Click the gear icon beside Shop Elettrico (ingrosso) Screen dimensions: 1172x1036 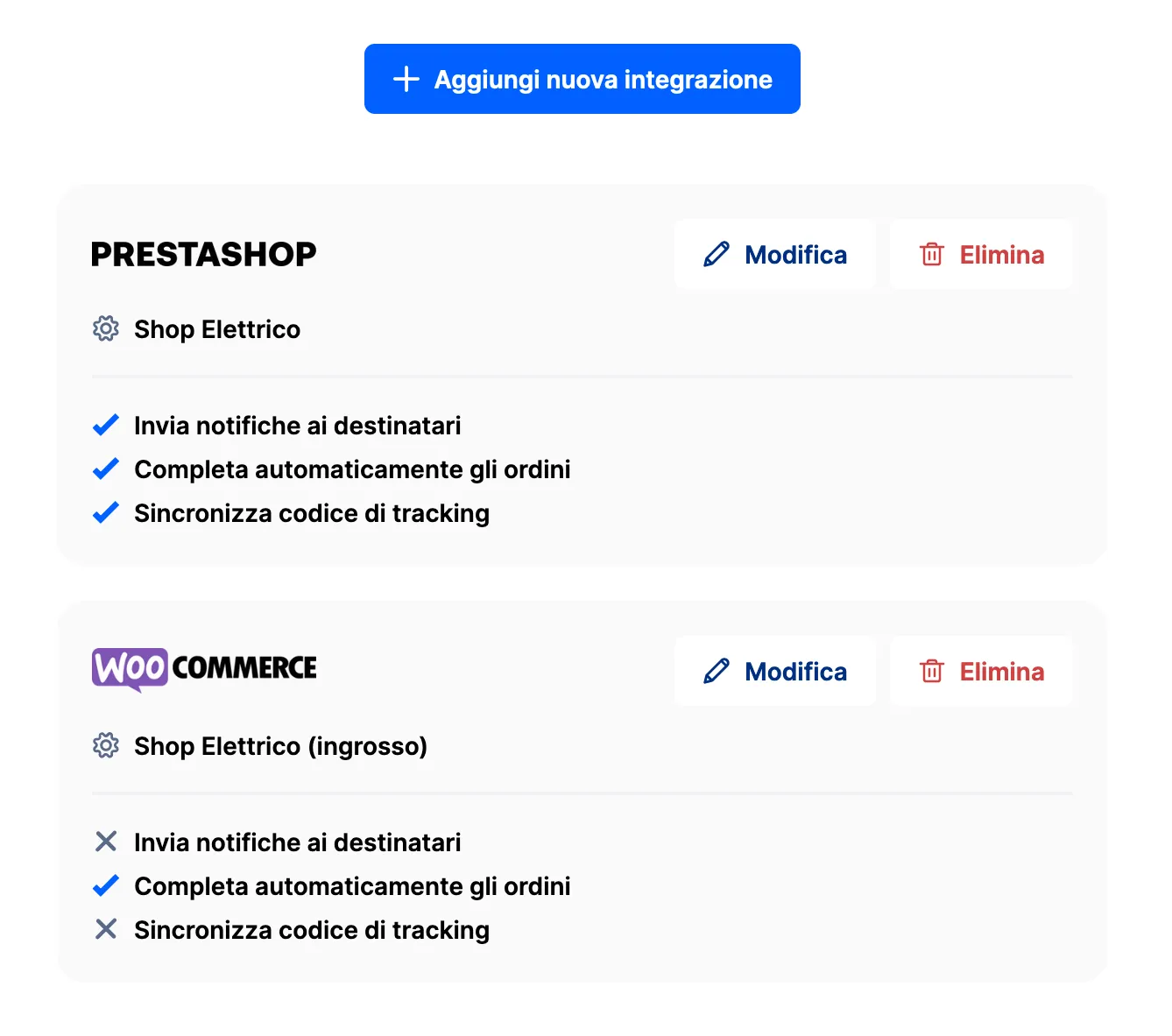(x=106, y=746)
